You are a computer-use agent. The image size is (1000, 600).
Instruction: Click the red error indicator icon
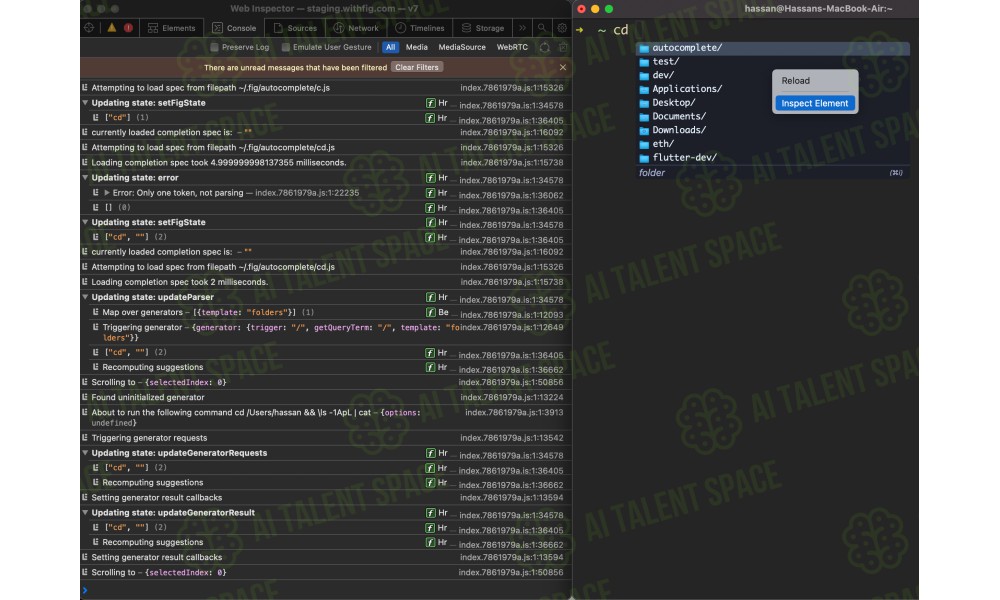(x=128, y=27)
